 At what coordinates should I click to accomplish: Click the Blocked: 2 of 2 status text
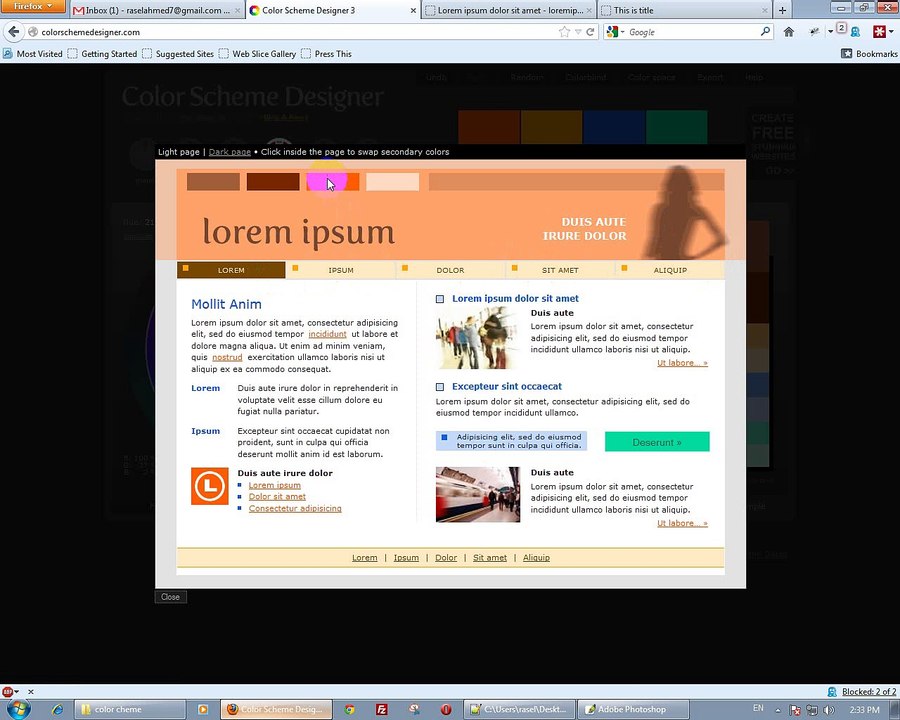[868, 692]
